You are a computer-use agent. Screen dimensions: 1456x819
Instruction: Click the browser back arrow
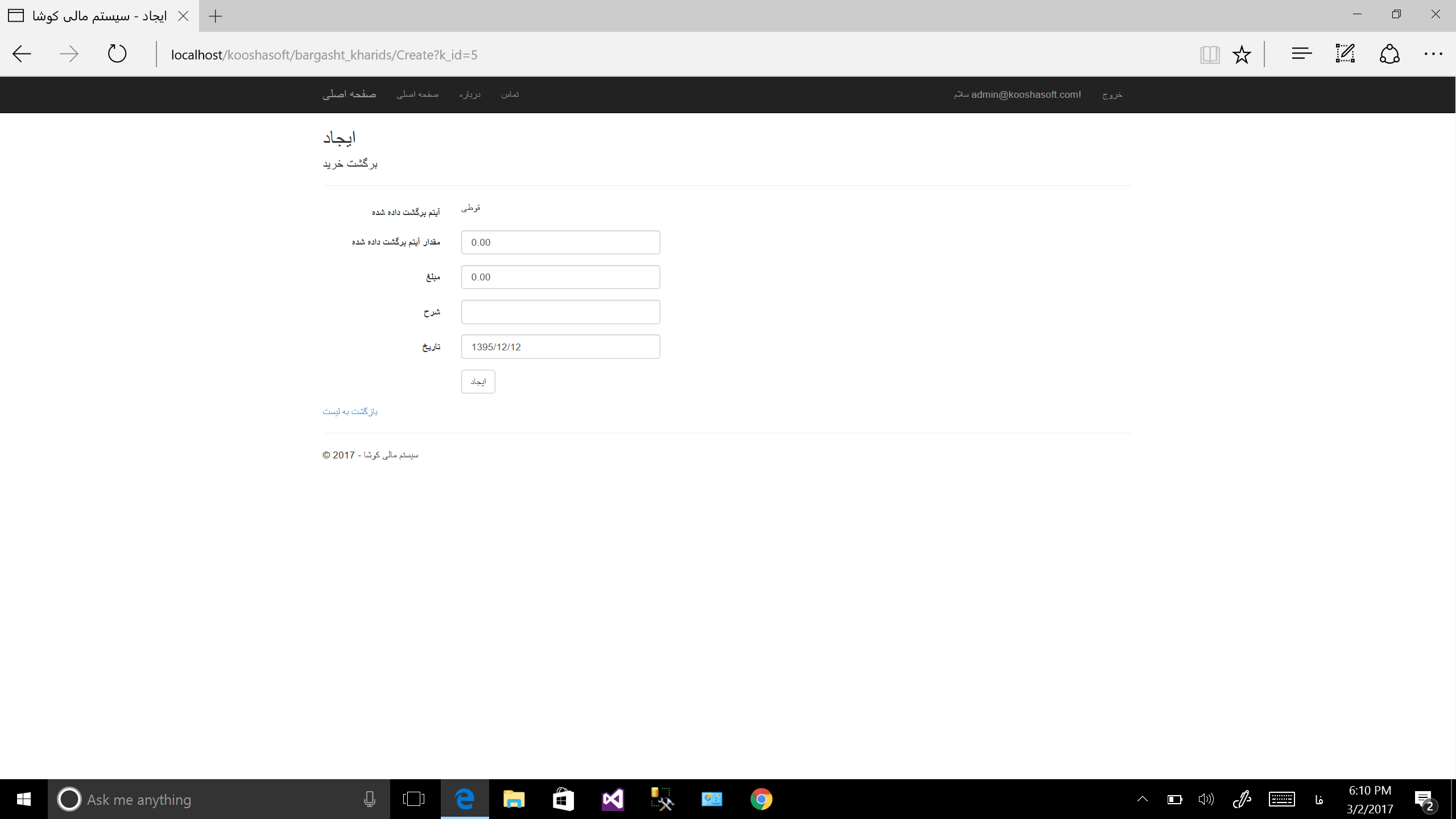(x=22, y=54)
